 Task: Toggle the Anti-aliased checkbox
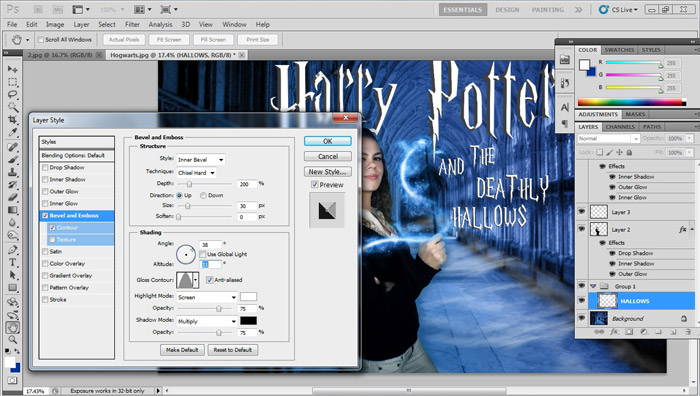pyautogui.click(x=209, y=280)
